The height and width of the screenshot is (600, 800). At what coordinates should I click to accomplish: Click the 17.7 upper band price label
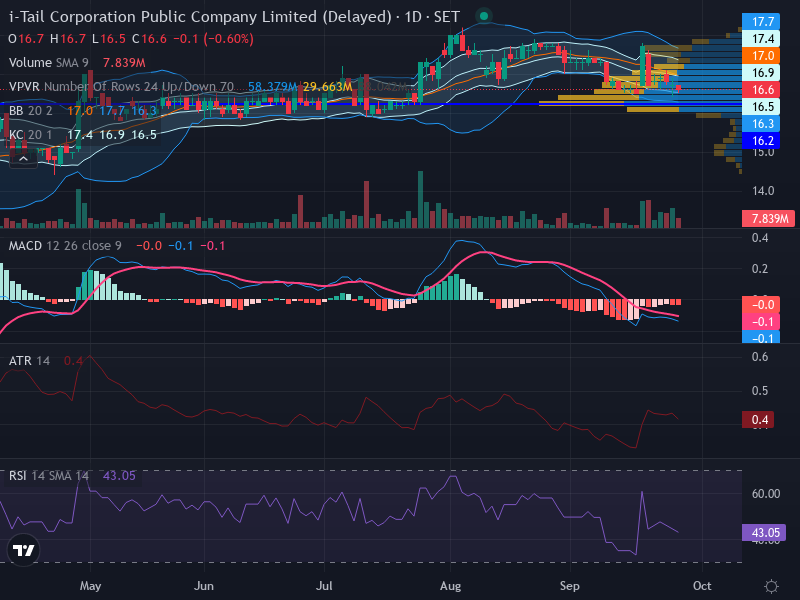tap(761, 21)
